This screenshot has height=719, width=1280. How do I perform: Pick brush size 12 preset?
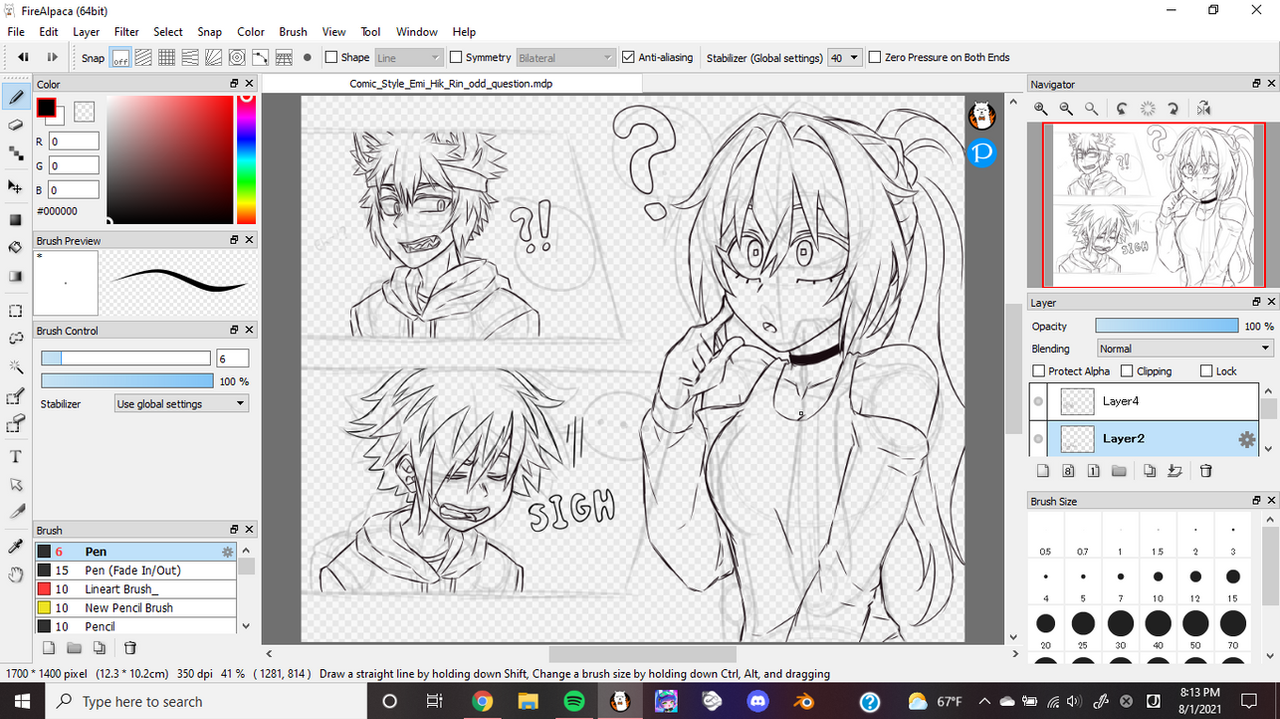[x=1195, y=577]
